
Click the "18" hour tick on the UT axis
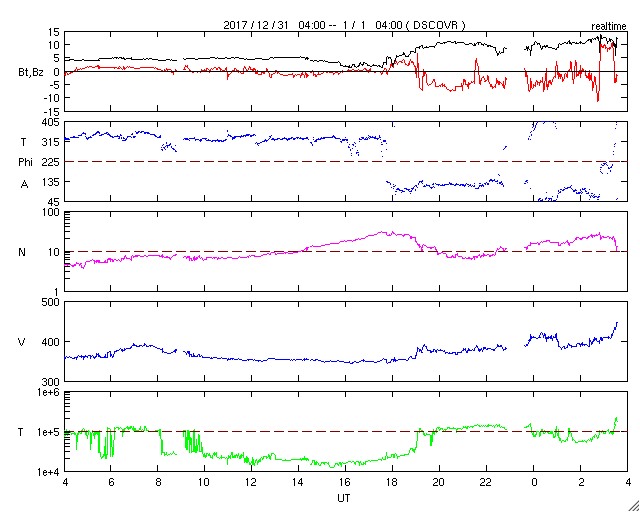[393, 482]
